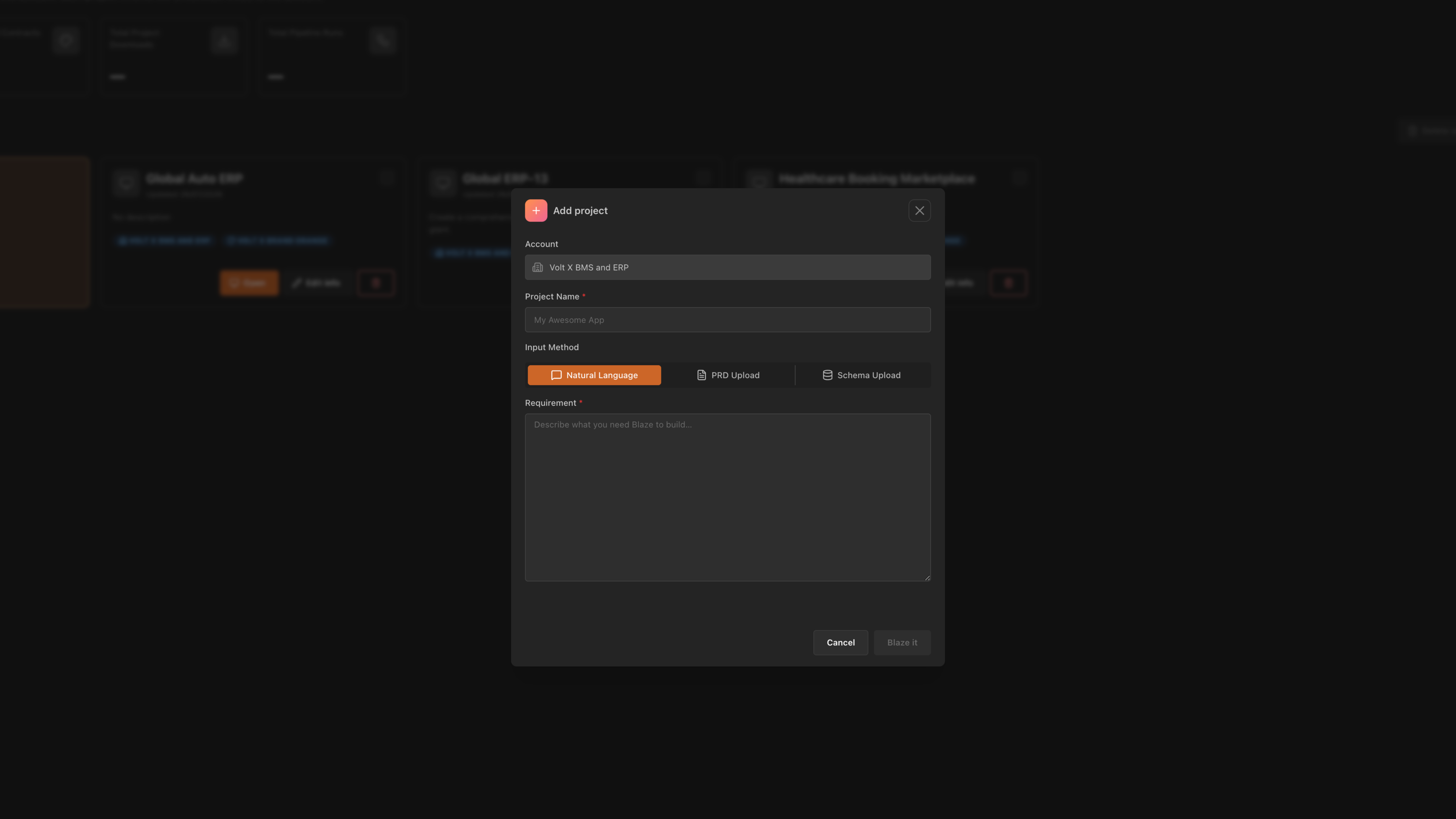This screenshot has width=1456, height=819.
Task: Cancel adding the project
Action: (840, 643)
